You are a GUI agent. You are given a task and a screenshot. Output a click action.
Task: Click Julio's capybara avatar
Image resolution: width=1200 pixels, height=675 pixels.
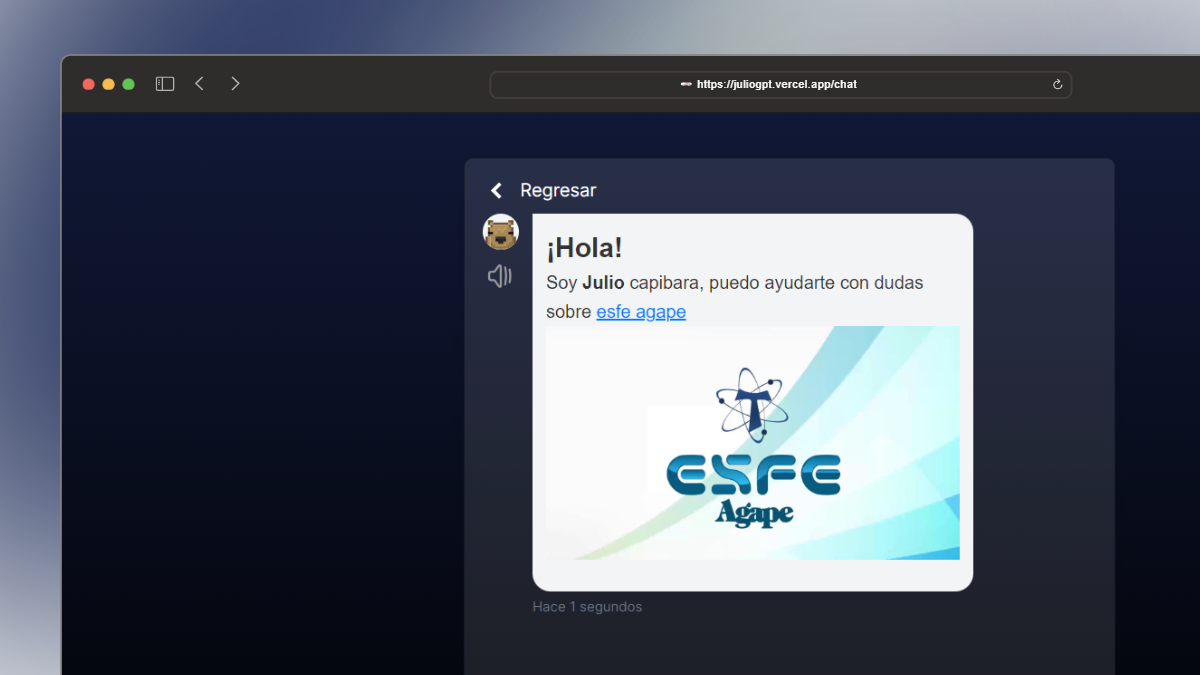pyautogui.click(x=500, y=231)
